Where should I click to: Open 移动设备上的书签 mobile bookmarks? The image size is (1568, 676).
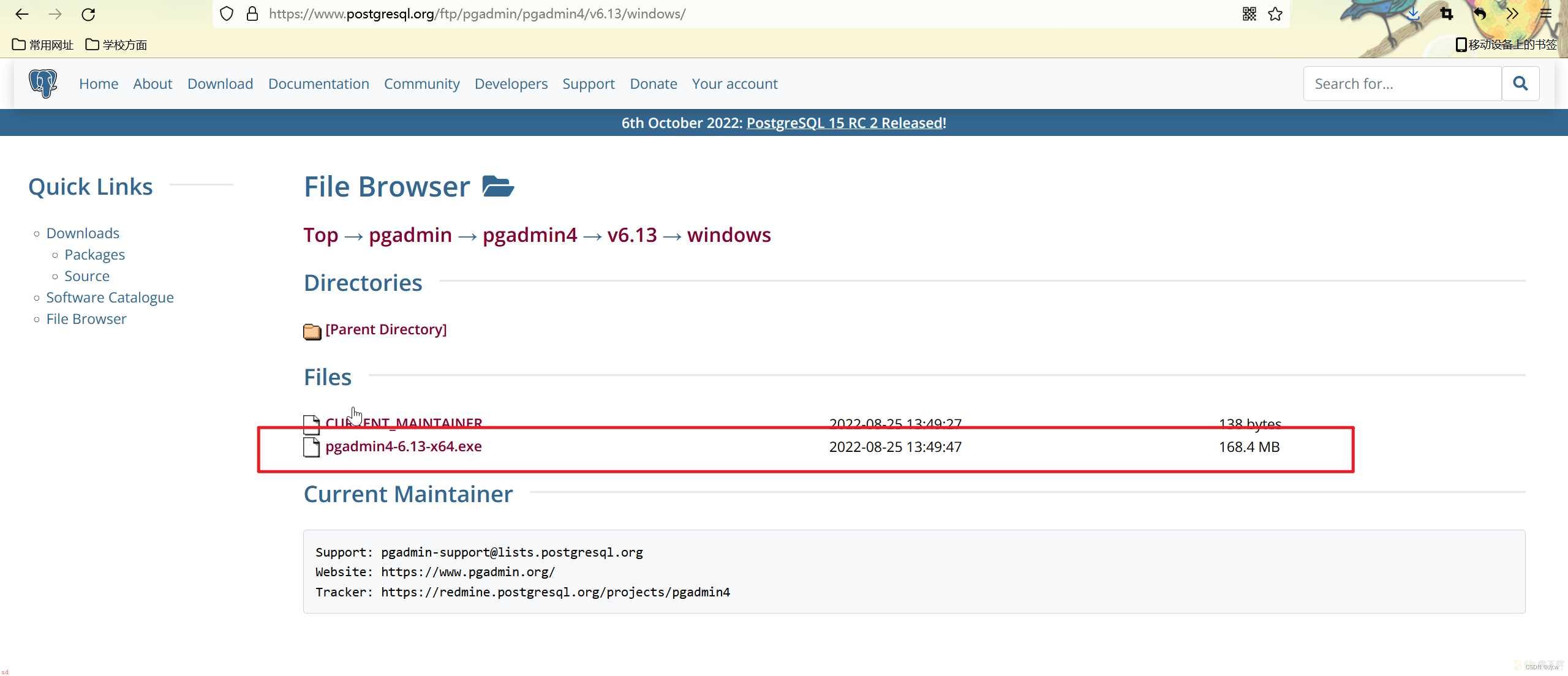coord(1506,45)
